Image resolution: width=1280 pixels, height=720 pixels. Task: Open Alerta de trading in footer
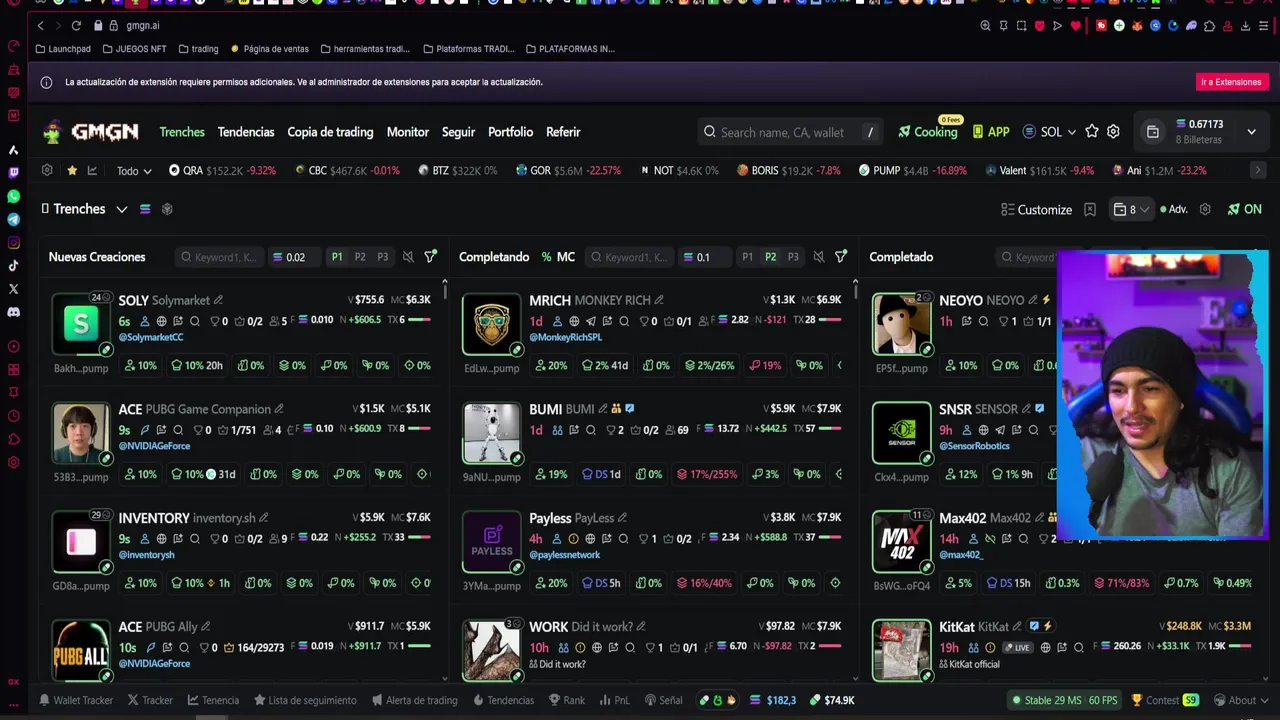point(414,700)
